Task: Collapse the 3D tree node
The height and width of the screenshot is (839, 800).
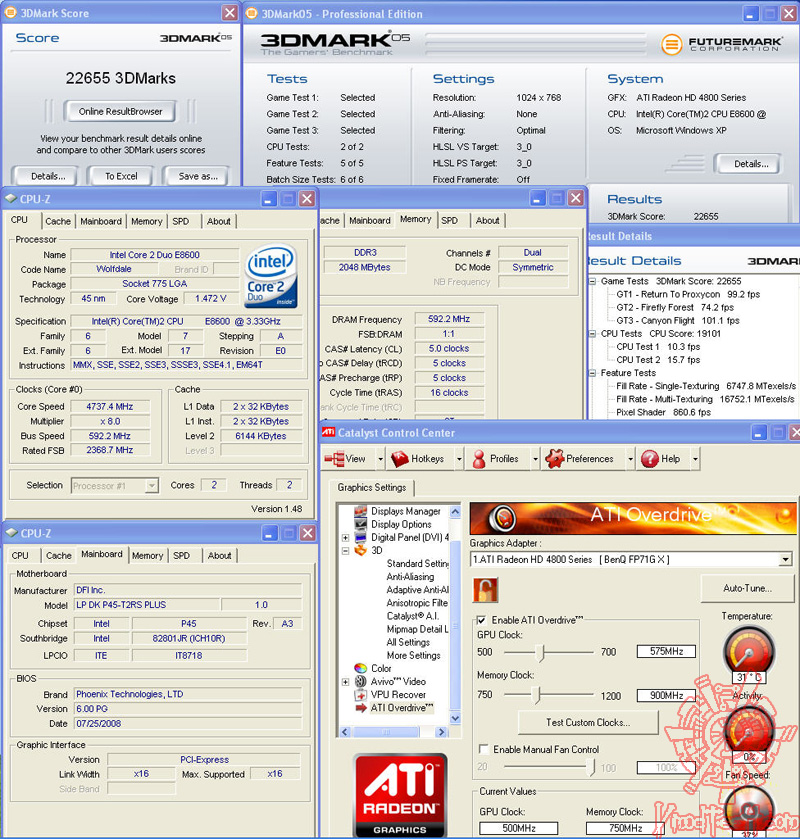Action: pyautogui.click(x=346, y=551)
